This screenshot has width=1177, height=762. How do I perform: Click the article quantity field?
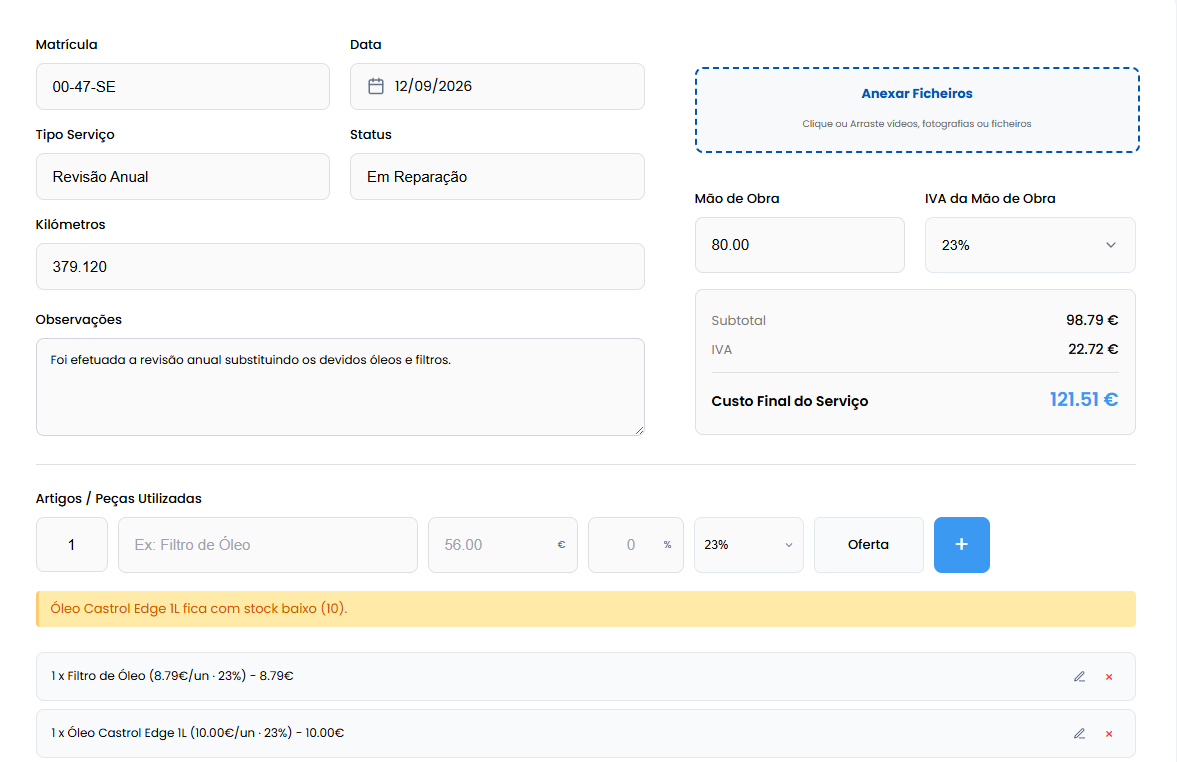[x=71, y=545]
